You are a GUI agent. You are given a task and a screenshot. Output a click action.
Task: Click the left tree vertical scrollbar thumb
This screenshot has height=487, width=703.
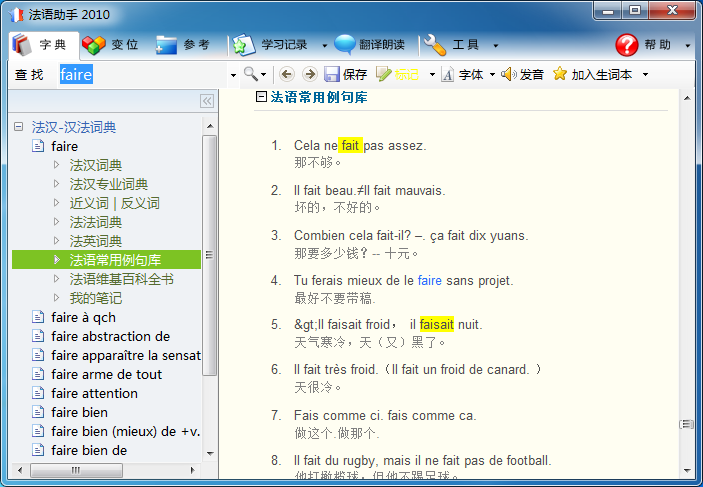209,255
